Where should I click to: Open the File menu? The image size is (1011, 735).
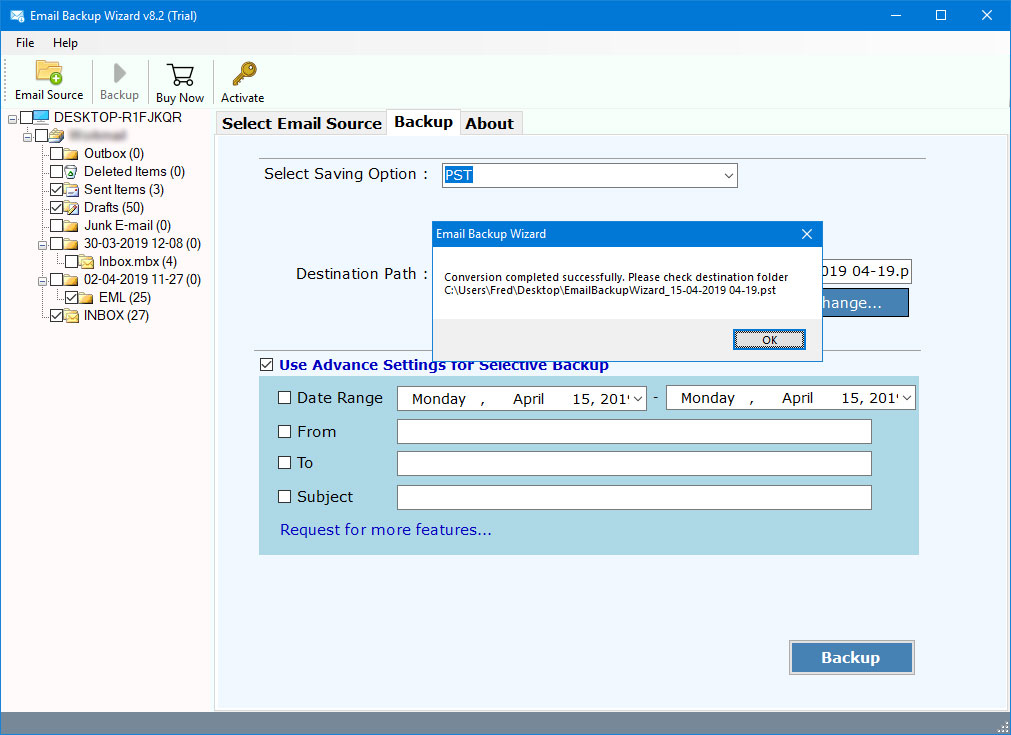click(25, 43)
